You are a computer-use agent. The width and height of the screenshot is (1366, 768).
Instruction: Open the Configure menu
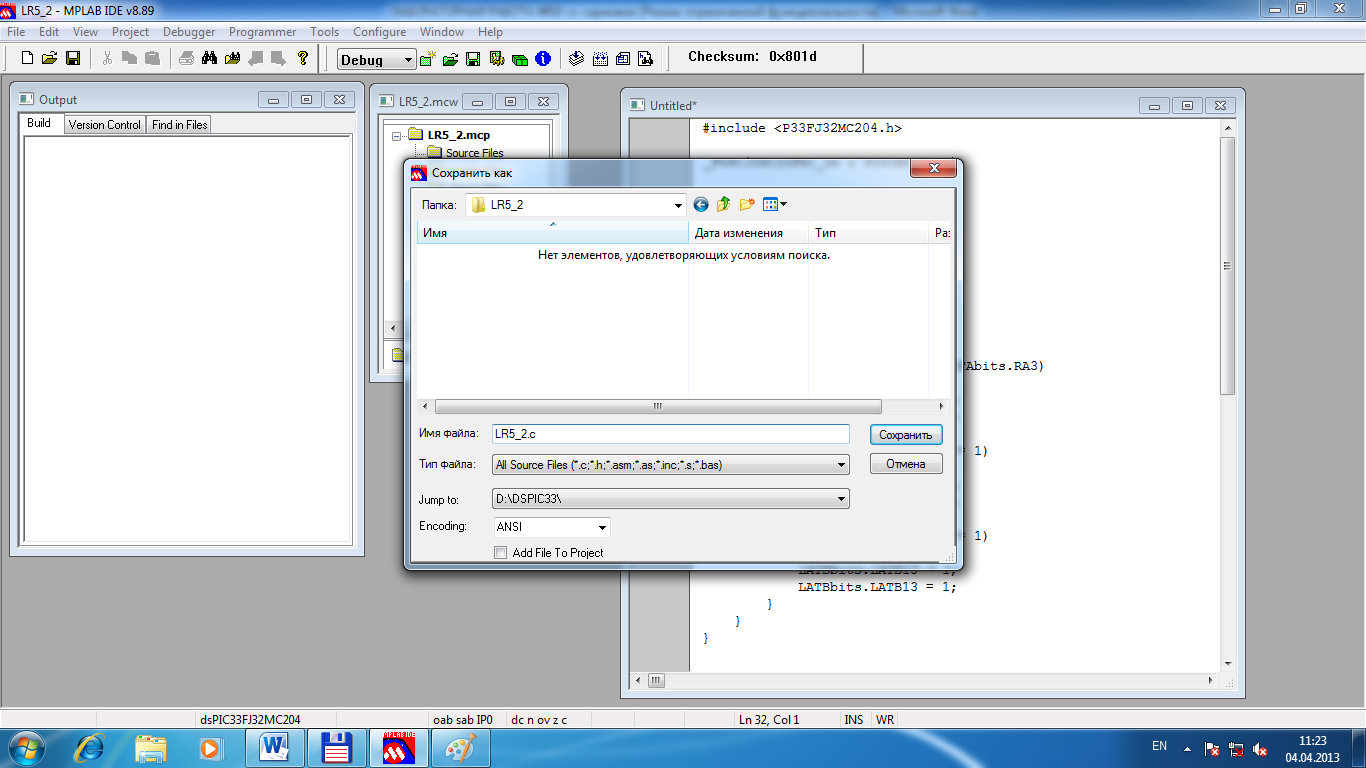[x=379, y=32]
